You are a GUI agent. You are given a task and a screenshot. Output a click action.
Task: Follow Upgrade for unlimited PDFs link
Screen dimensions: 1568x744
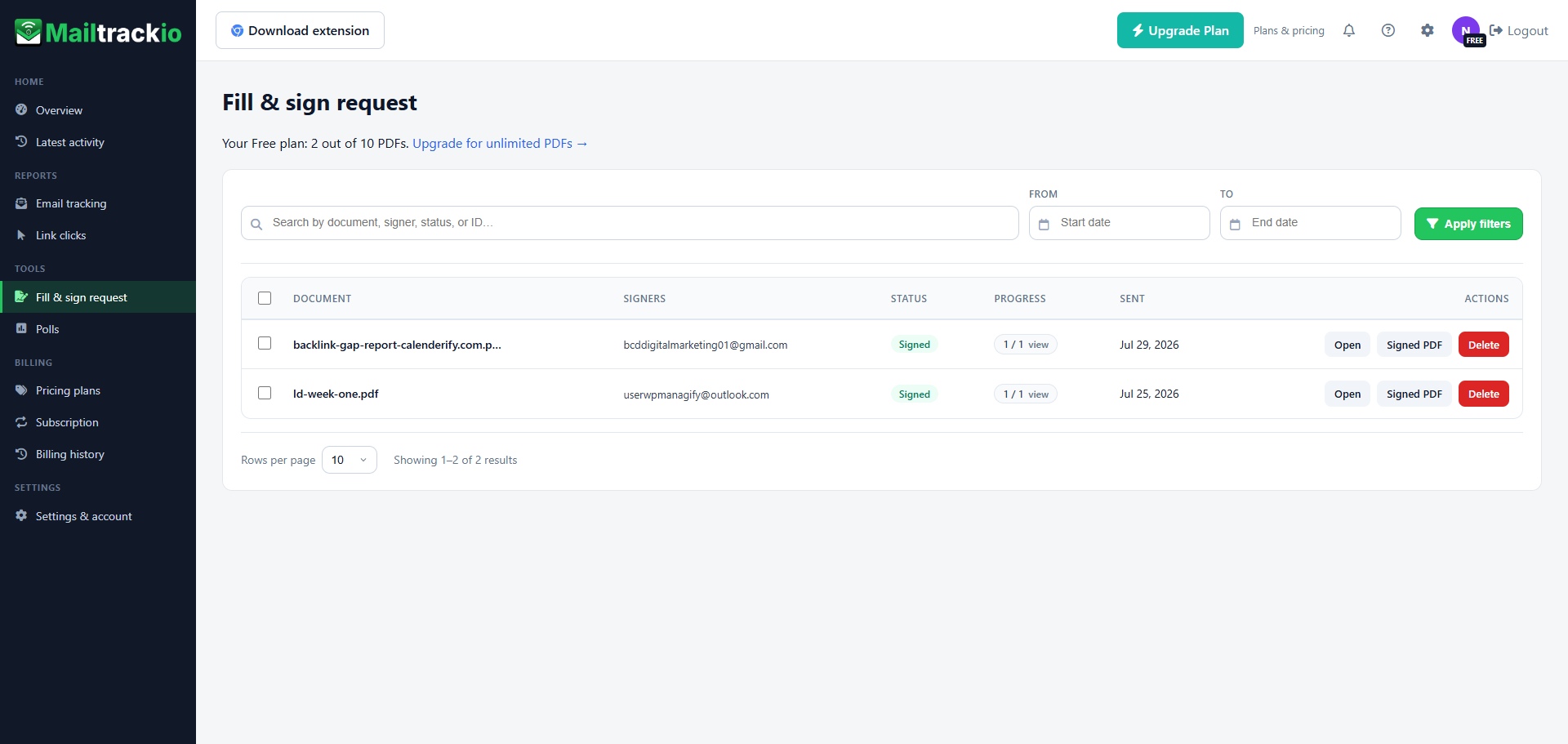[x=500, y=143]
